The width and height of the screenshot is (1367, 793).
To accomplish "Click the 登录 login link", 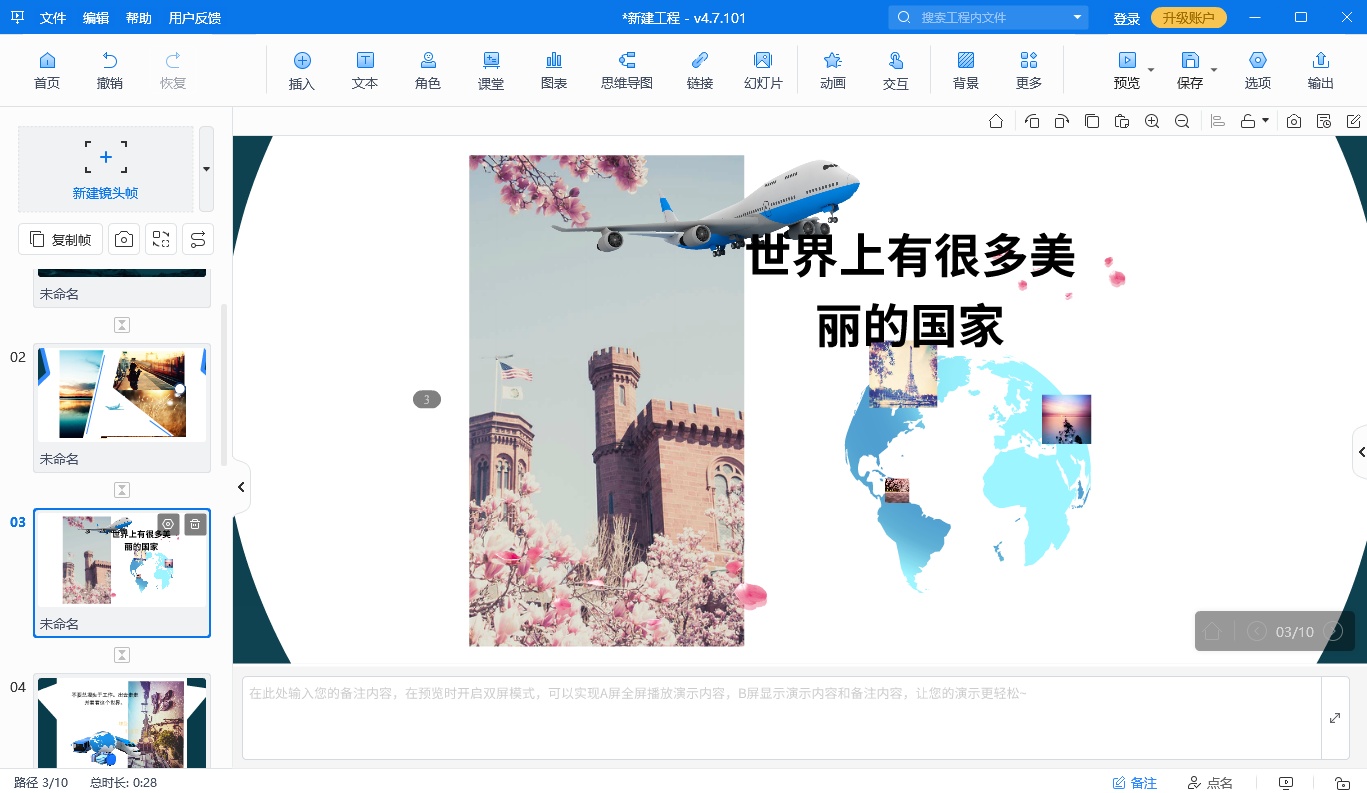I will point(1127,19).
